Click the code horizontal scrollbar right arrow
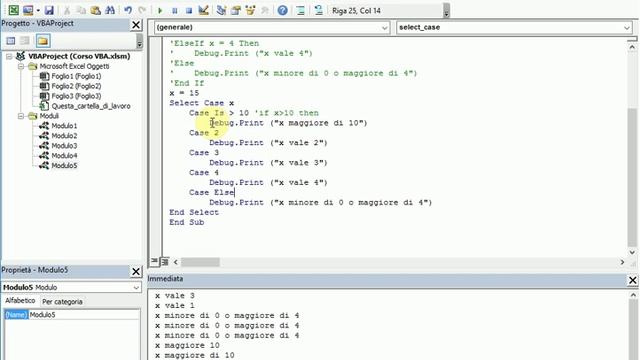640x360 pixels. coord(622,262)
